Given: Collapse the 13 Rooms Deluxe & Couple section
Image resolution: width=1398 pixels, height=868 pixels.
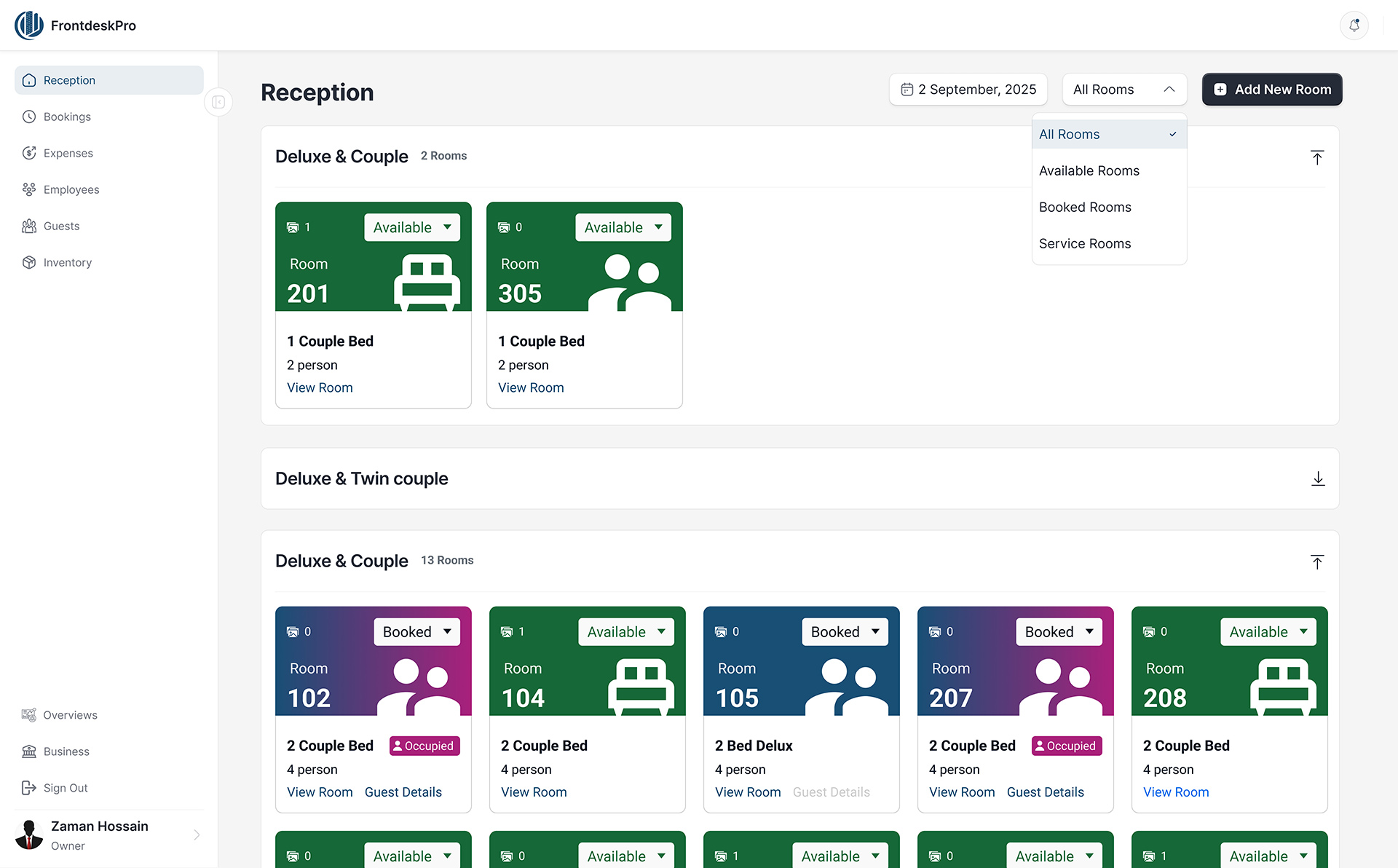Looking at the screenshot, I should click(1316, 561).
